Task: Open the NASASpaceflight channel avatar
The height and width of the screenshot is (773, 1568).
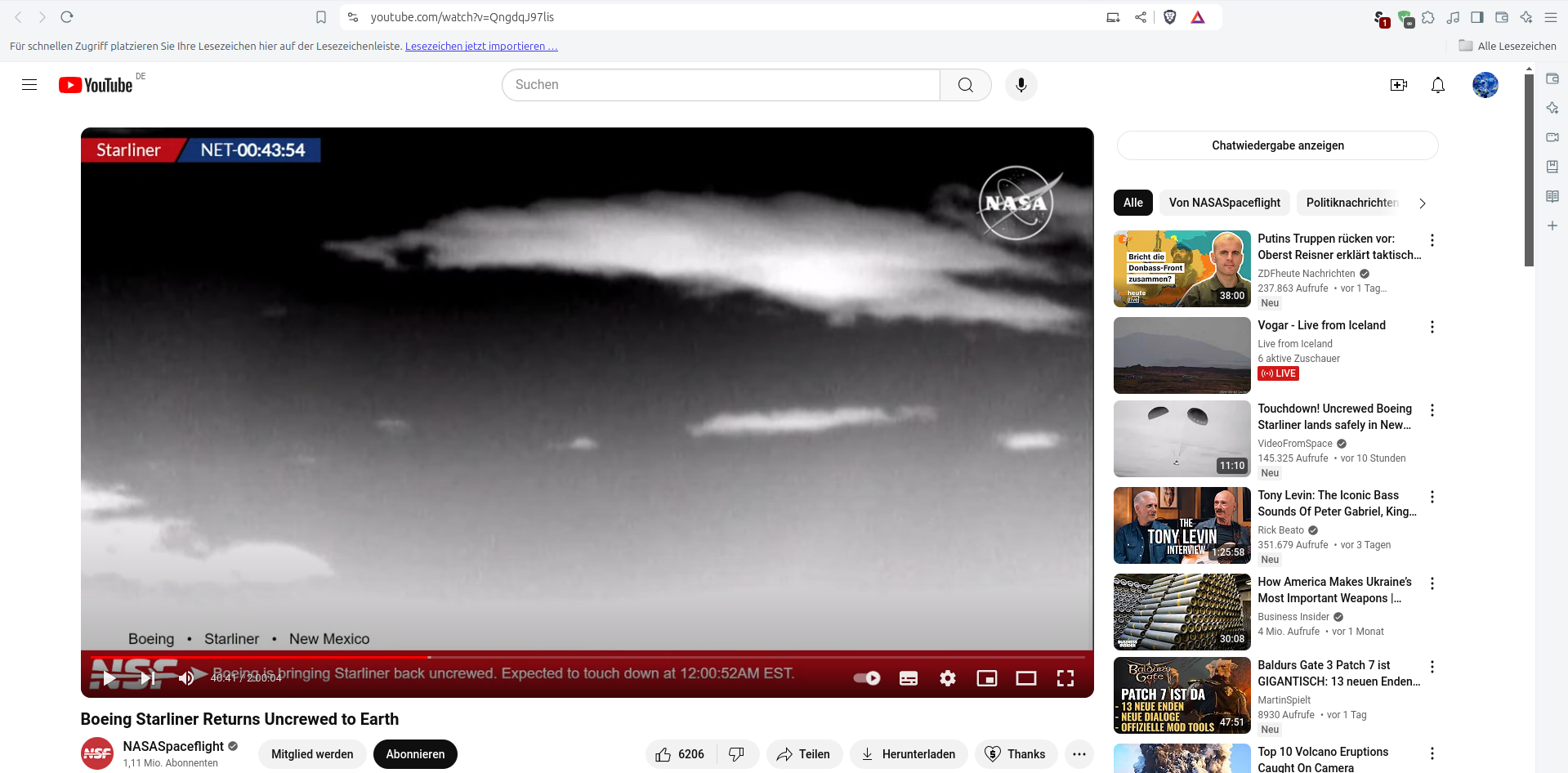Action: [97, 753]
